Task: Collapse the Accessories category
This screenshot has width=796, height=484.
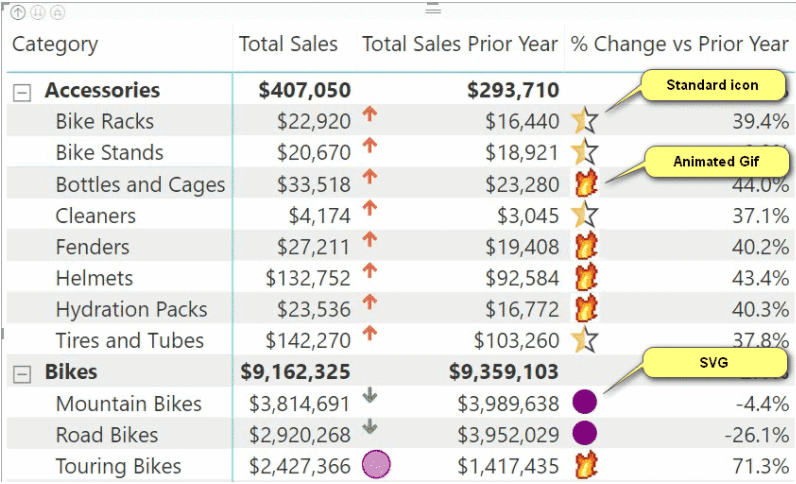Action: pos(21,91)
